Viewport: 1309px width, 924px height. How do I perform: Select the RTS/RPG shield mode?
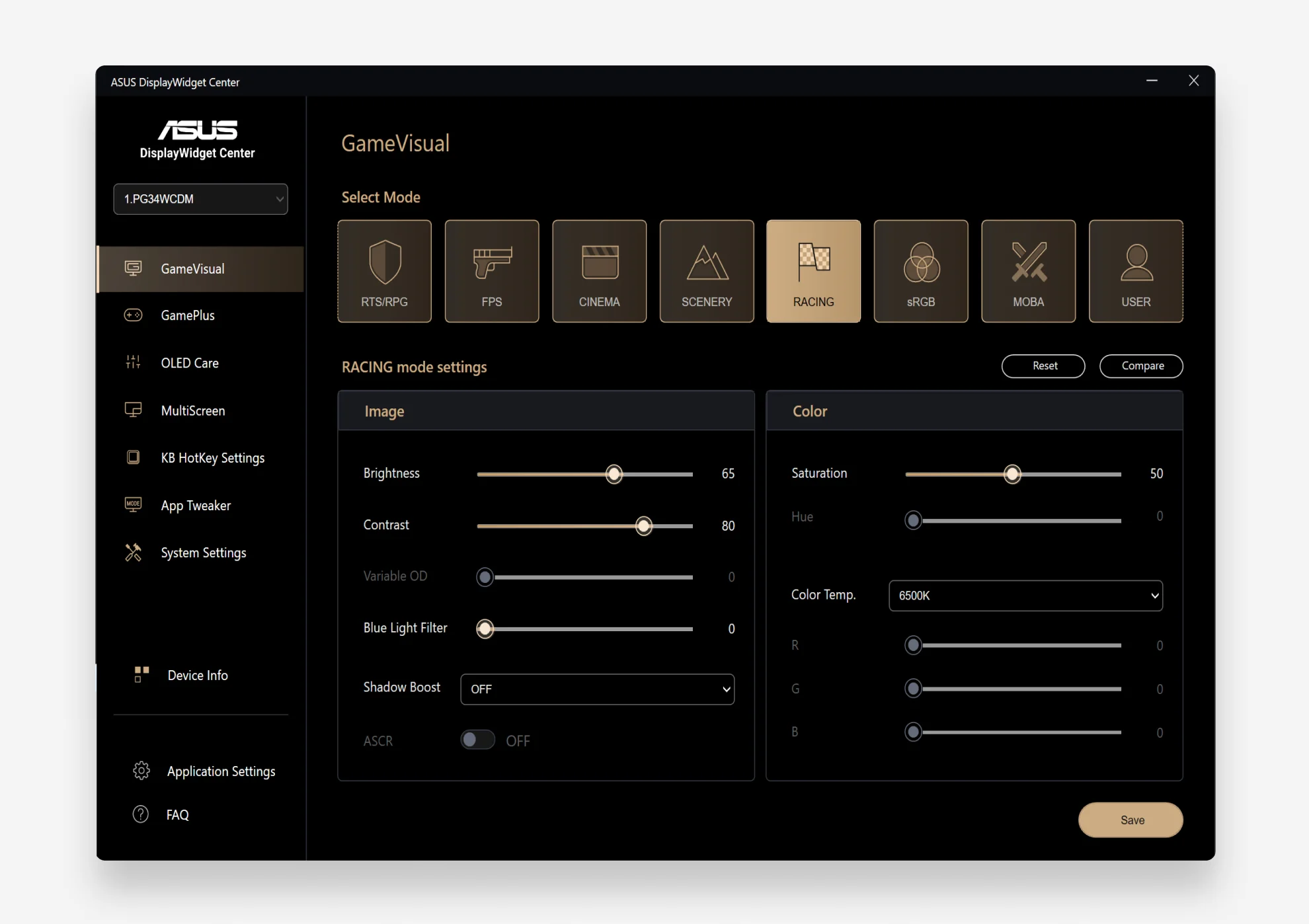(x=384, y=271)
